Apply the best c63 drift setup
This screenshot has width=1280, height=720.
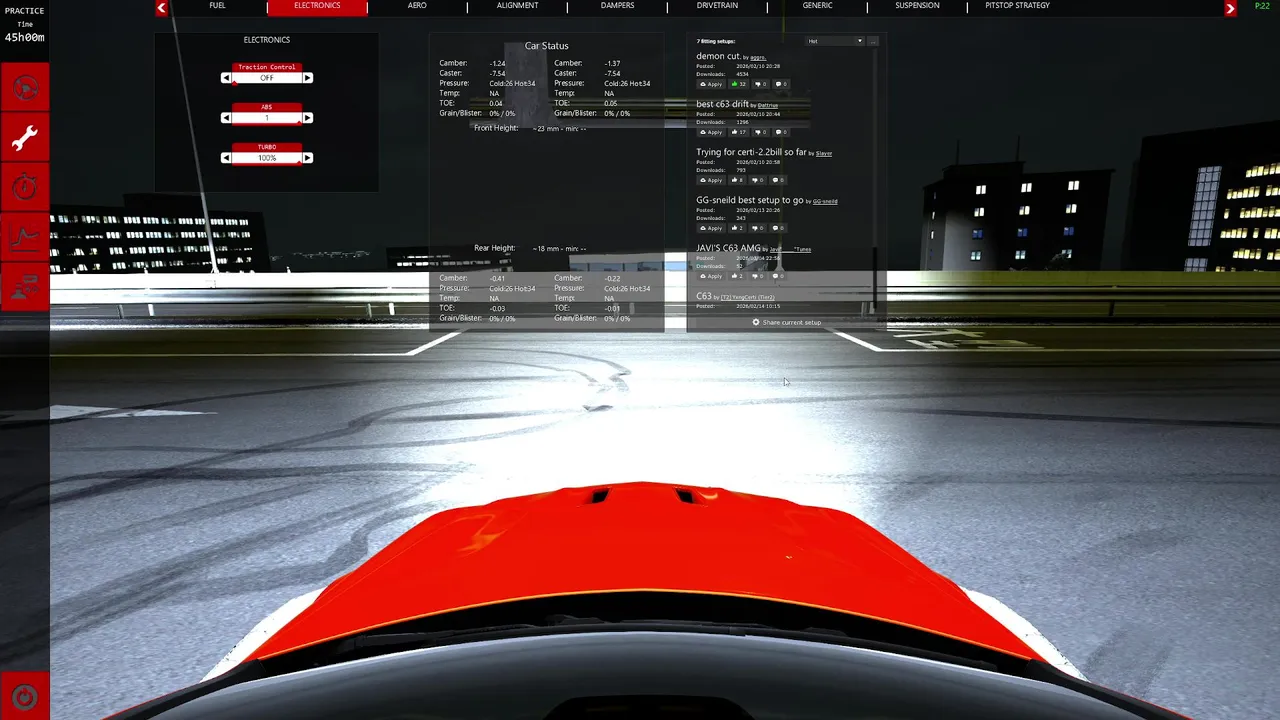click(711, 132)
